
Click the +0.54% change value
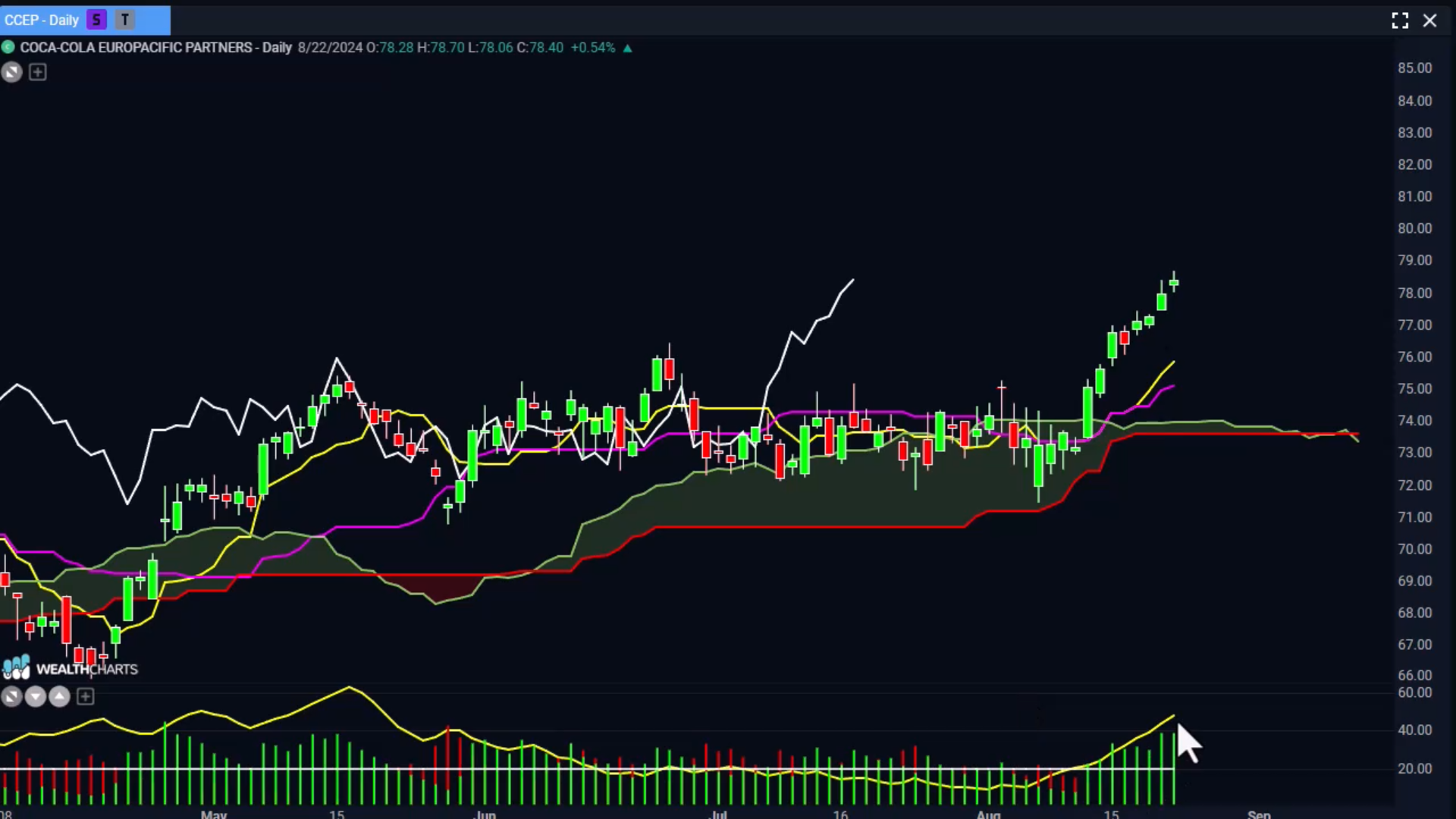point(593,48)
